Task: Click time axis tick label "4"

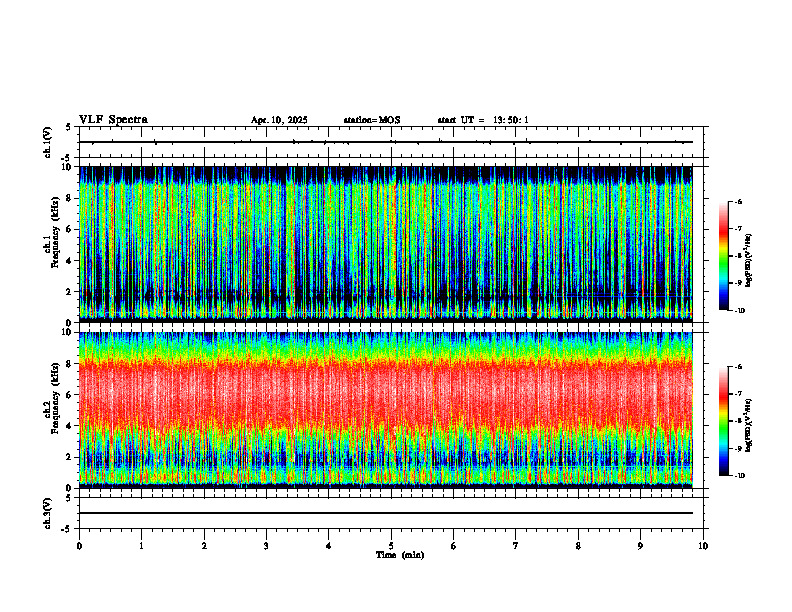Action: tap(329, 546)
